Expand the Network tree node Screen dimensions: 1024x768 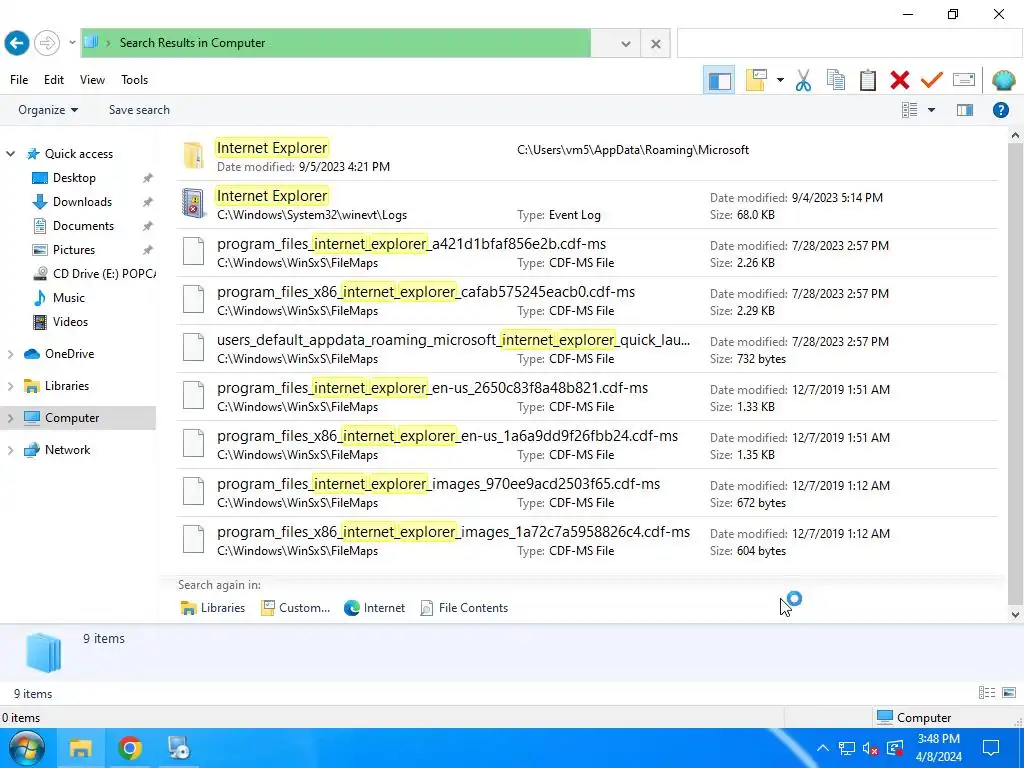(10, 450)
